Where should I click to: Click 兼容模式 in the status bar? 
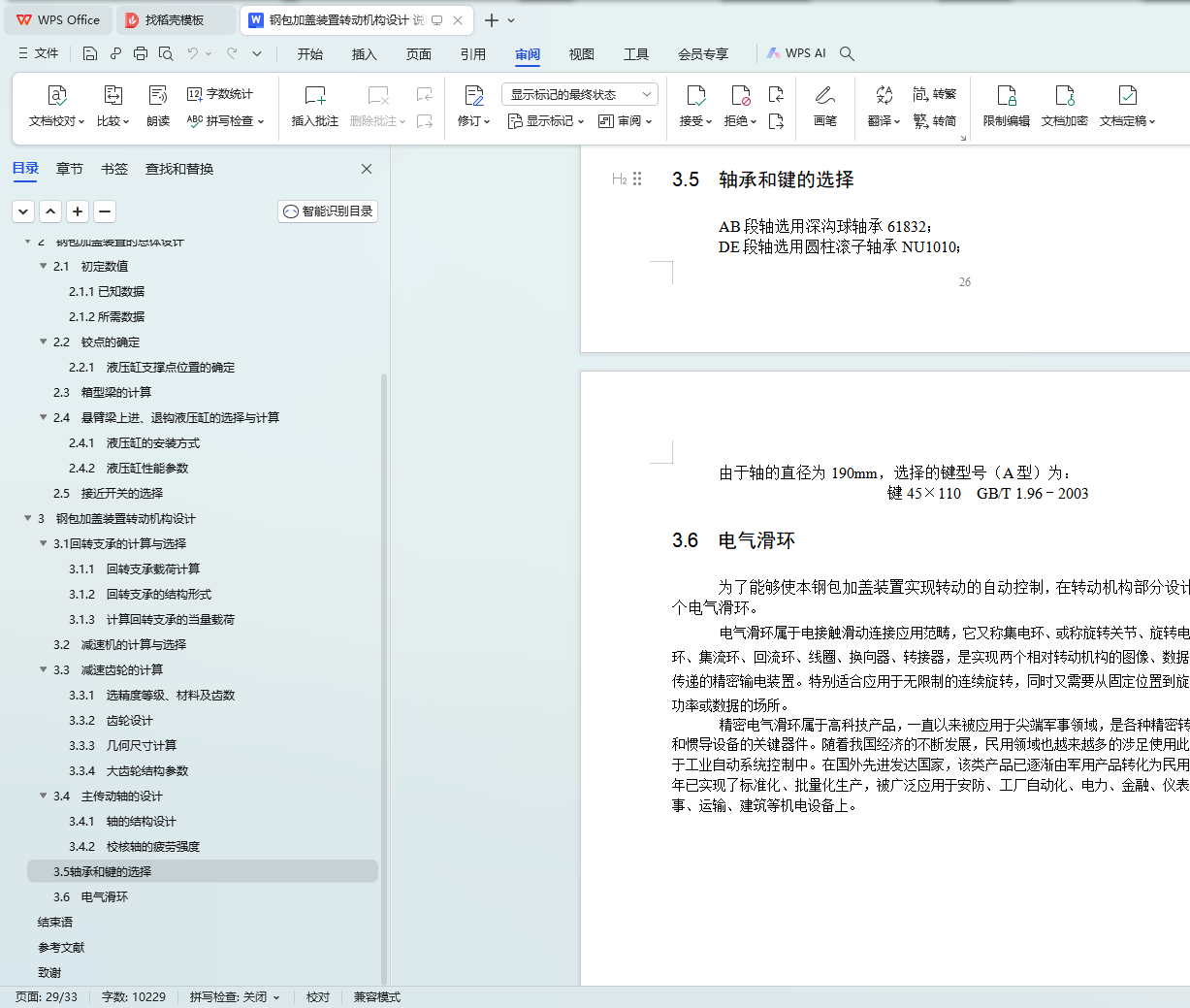point(377,997)
